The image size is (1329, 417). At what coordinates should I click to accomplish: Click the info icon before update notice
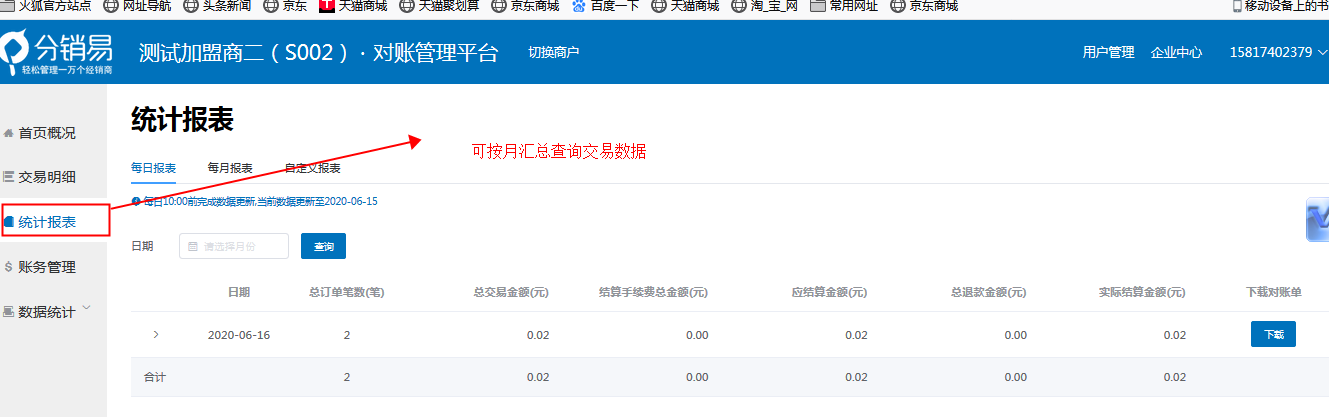click(136, 202)
